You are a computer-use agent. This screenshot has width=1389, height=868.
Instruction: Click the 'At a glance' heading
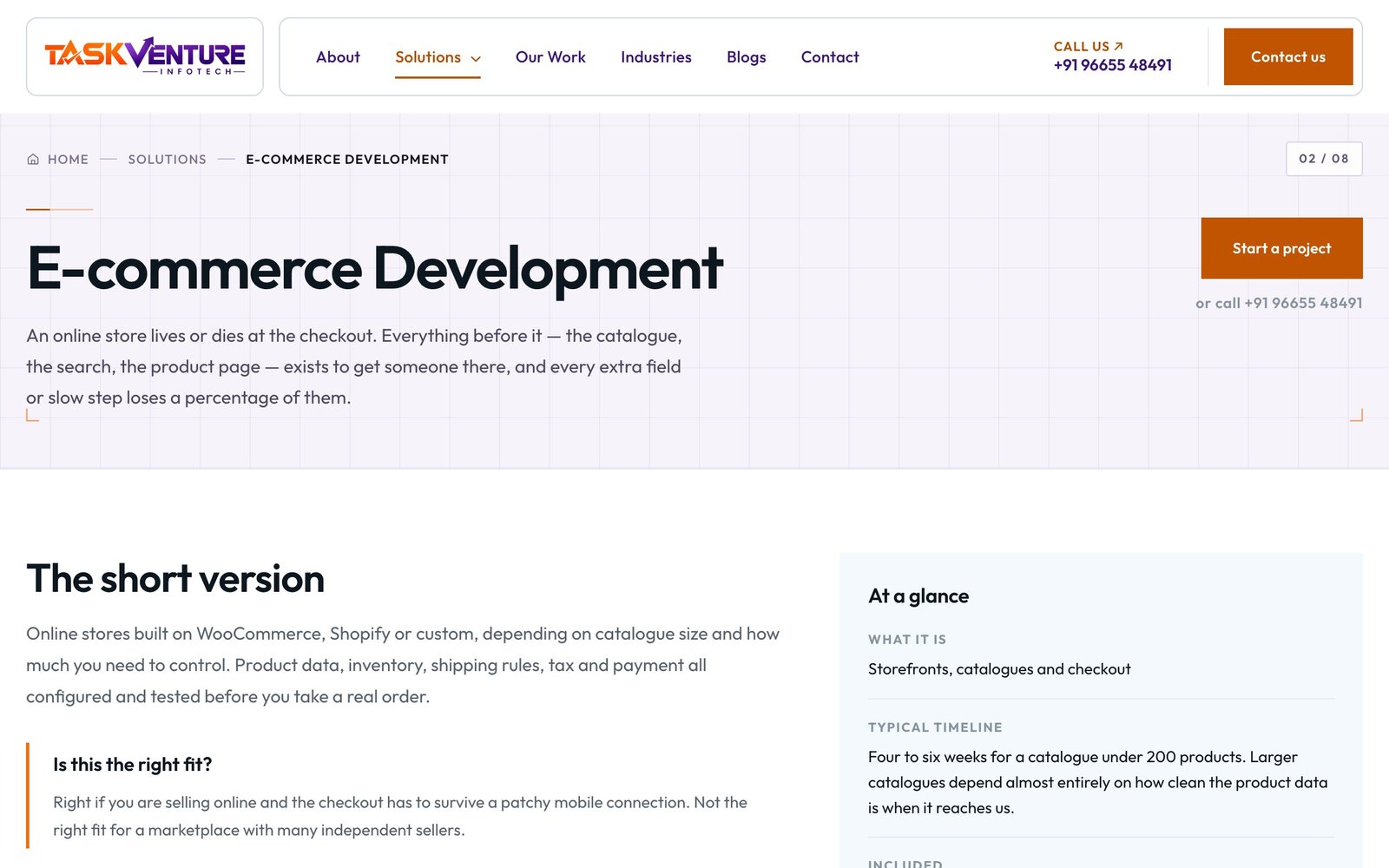[x=918, y=596]
